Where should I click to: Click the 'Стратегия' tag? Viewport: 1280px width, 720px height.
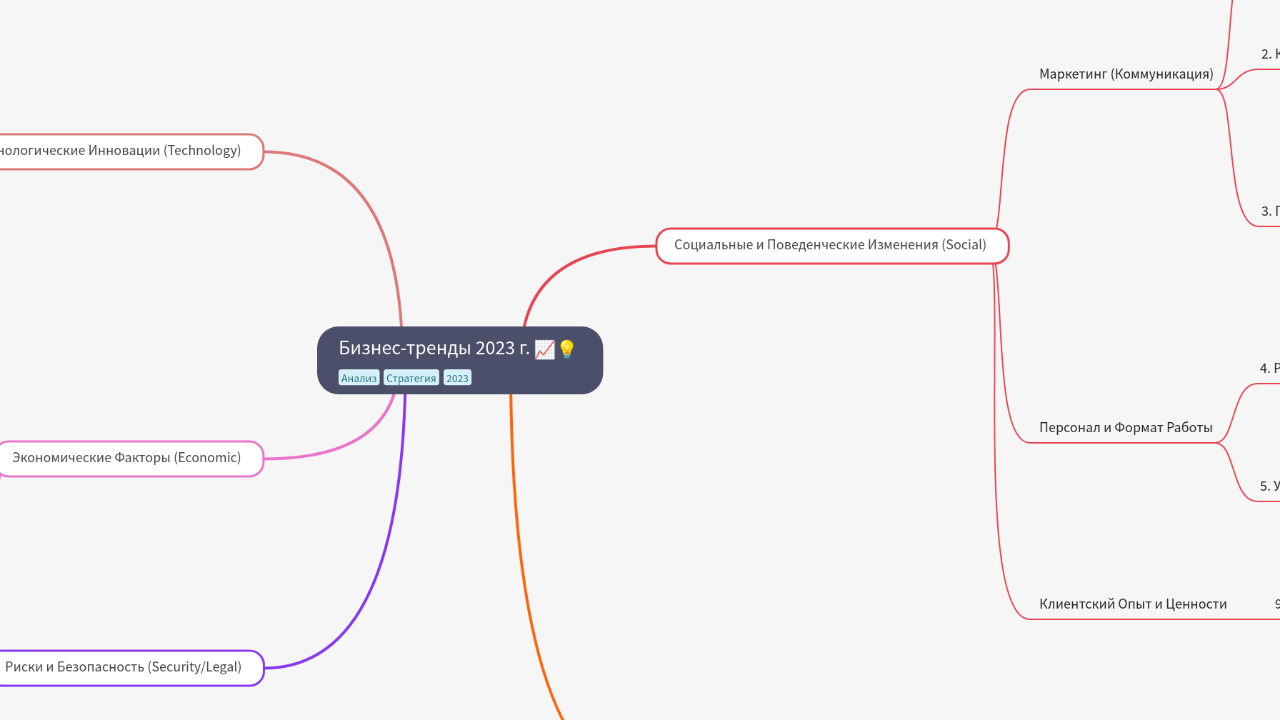point(411,378)
